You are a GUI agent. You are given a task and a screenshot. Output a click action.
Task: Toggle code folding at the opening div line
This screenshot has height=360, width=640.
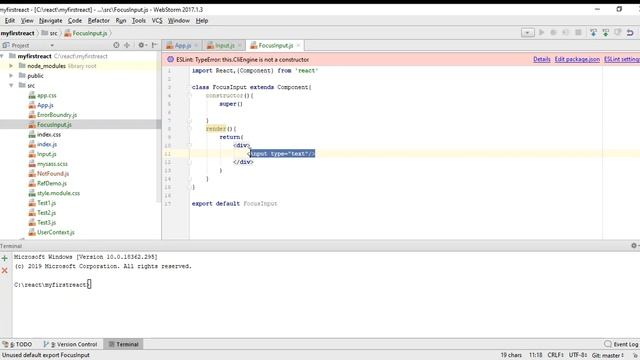(x=189, y=145)
